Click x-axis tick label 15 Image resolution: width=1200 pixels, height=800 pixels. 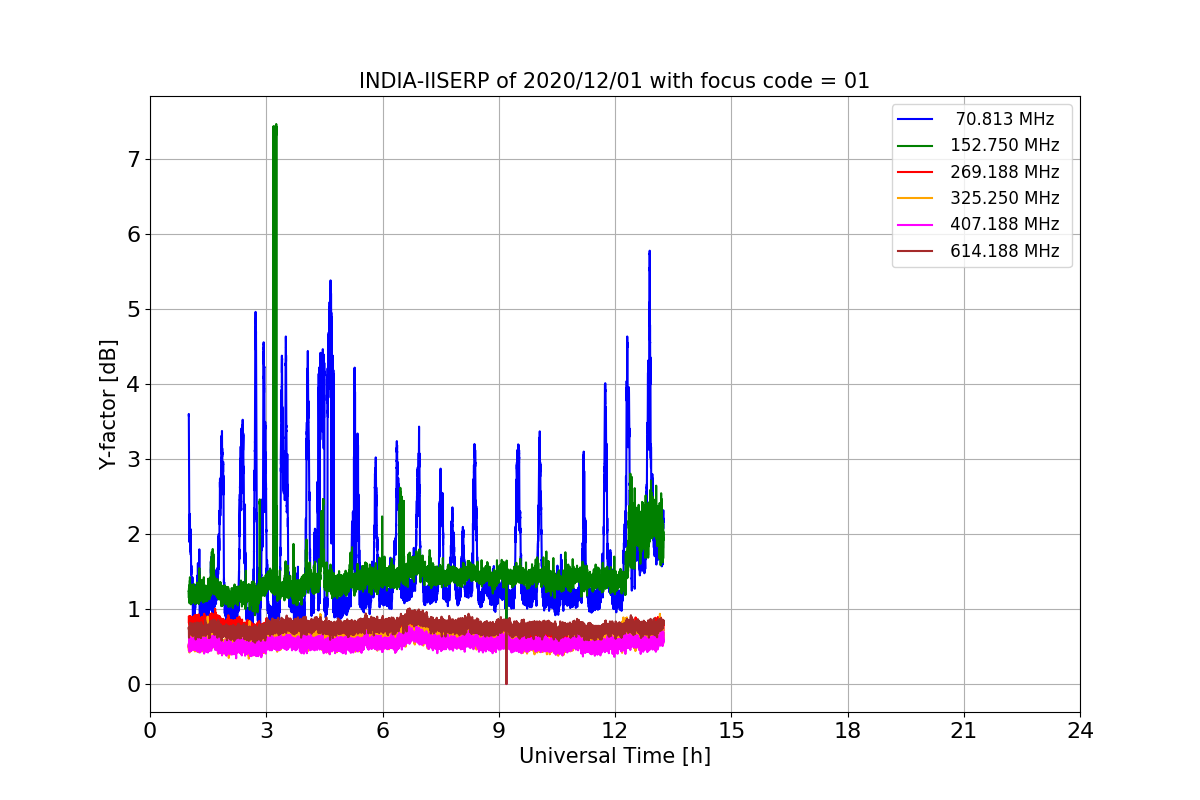click(x=731, y=730)
